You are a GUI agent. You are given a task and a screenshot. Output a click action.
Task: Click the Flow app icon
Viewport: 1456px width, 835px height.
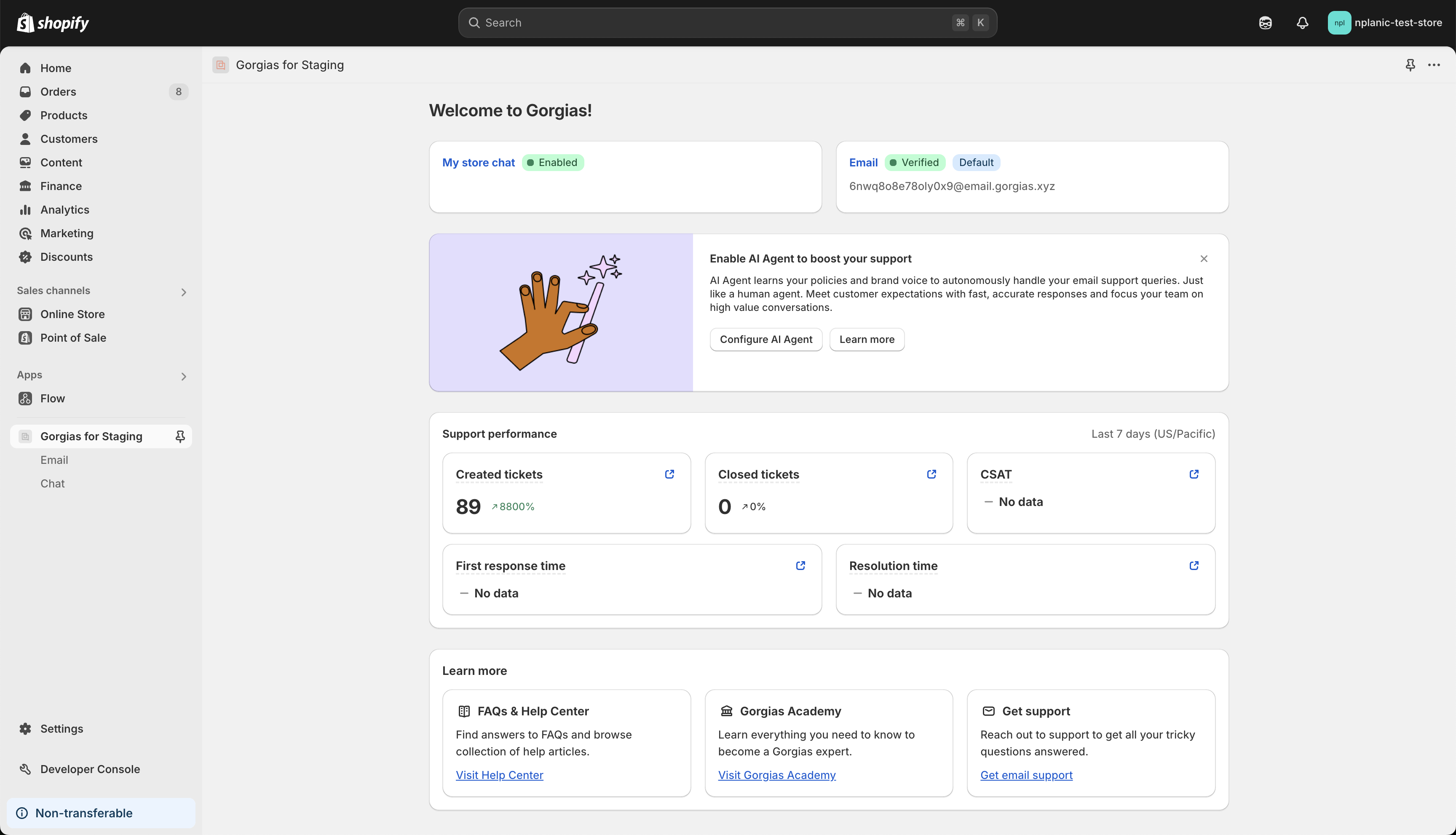pyautogui.click(x=25, y=399)
